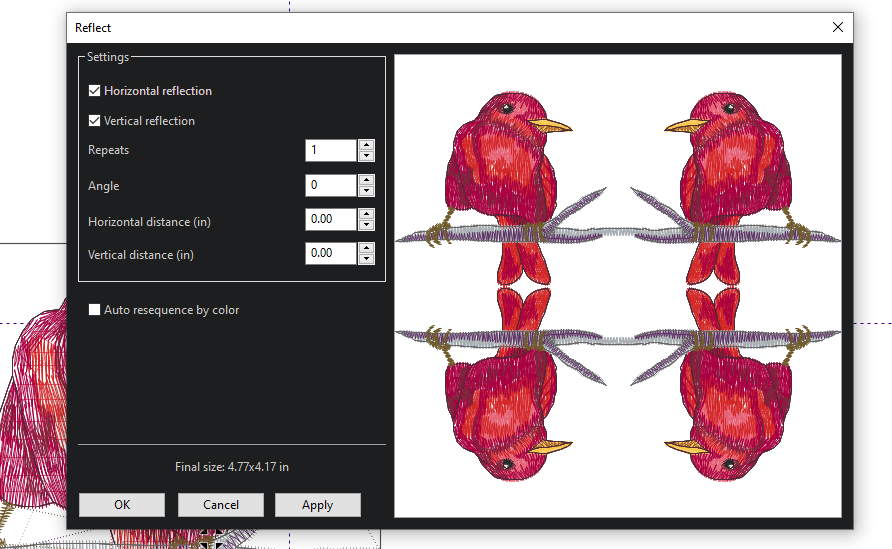Click the Repeats value field
892x549 pixels.
pyautogui.click(x=331, y=150)
